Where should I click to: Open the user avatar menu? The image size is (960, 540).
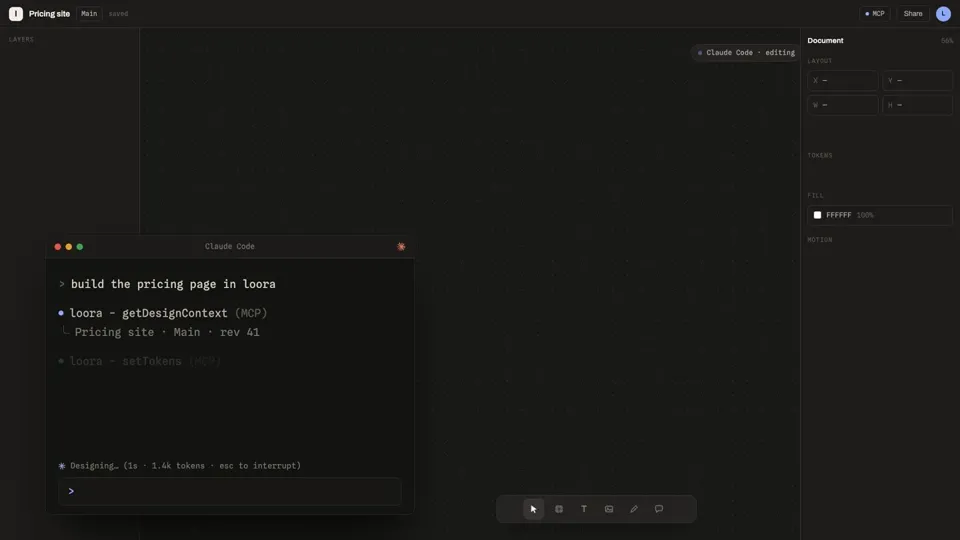pyautogui.click(x=943, y=13)
